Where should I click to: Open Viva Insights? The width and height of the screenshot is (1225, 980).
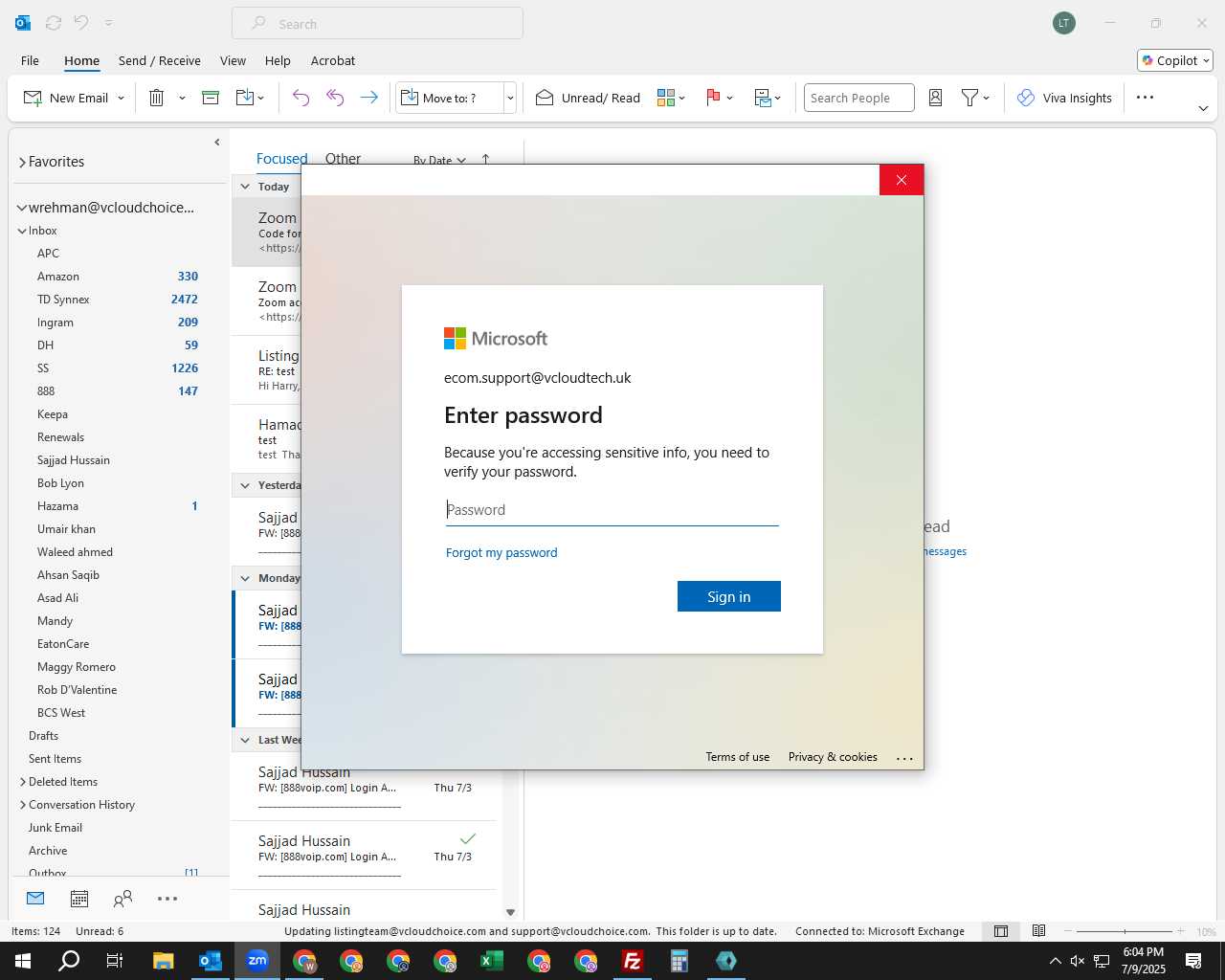coord(1064,98)
